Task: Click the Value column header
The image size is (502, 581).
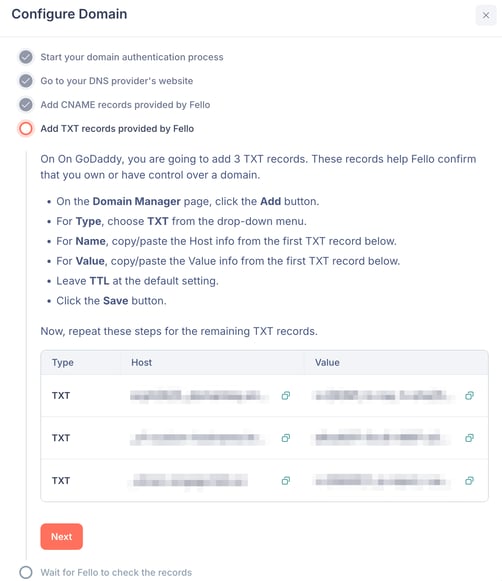Action: pos(327,362)
